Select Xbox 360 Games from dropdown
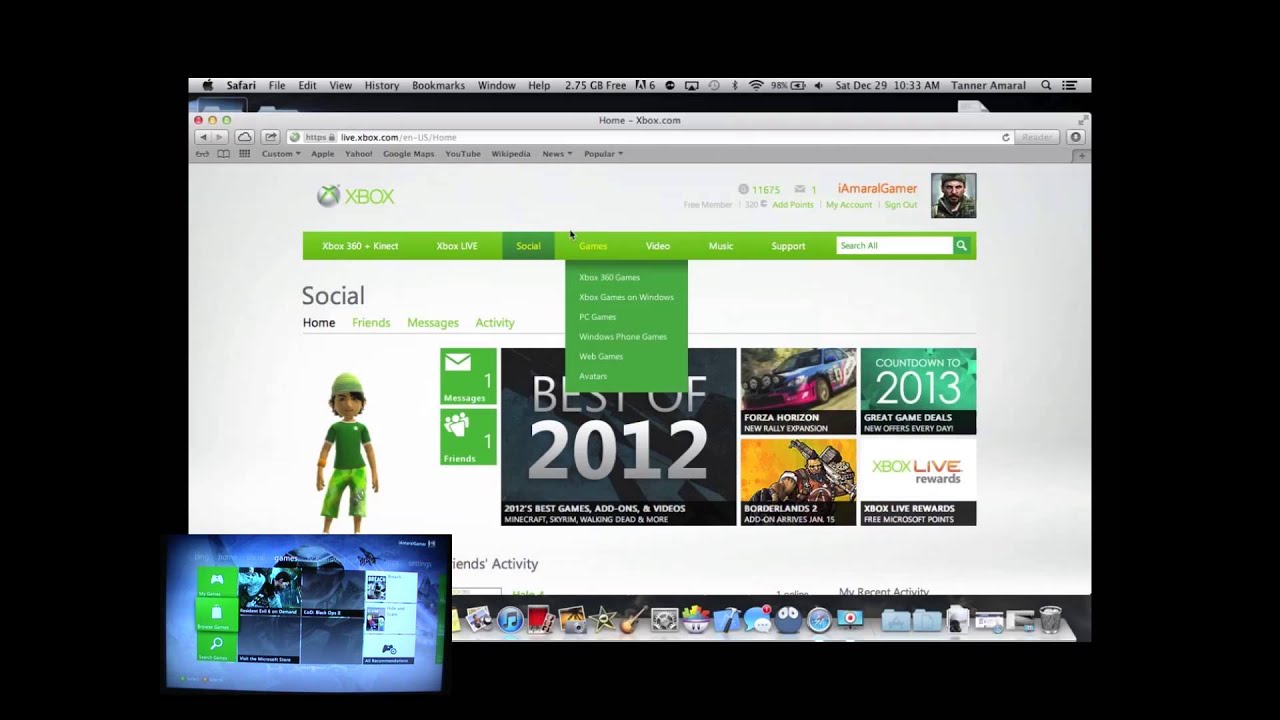 [x=609, y=277]
